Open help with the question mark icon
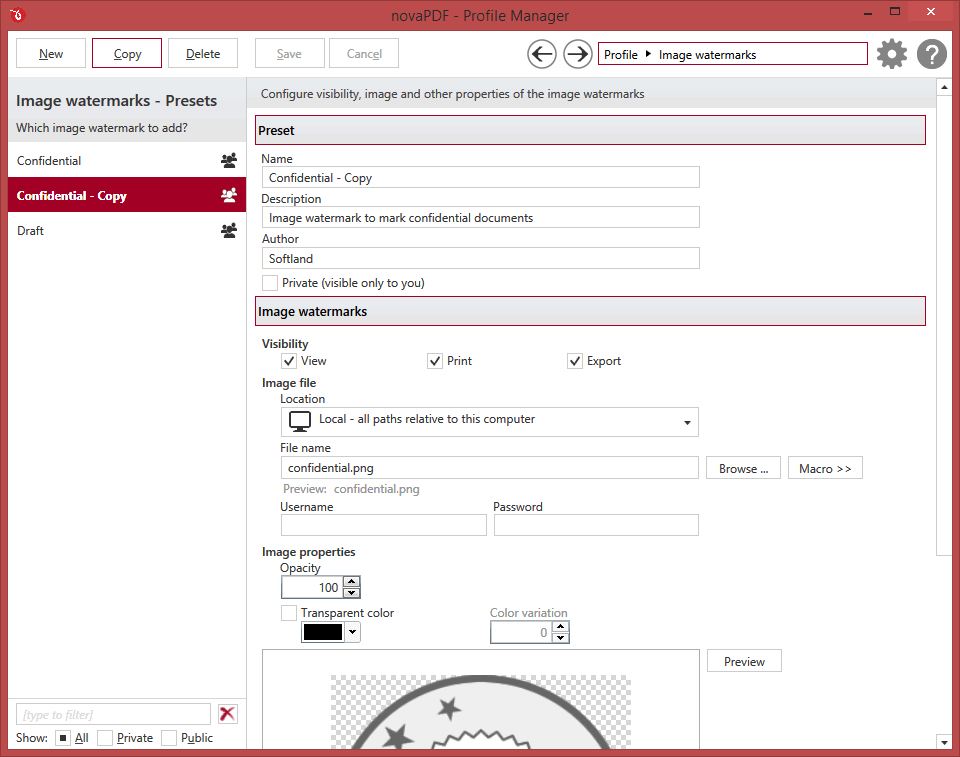The height and width of the screenshot is (757, 960). tap(932, 54)
